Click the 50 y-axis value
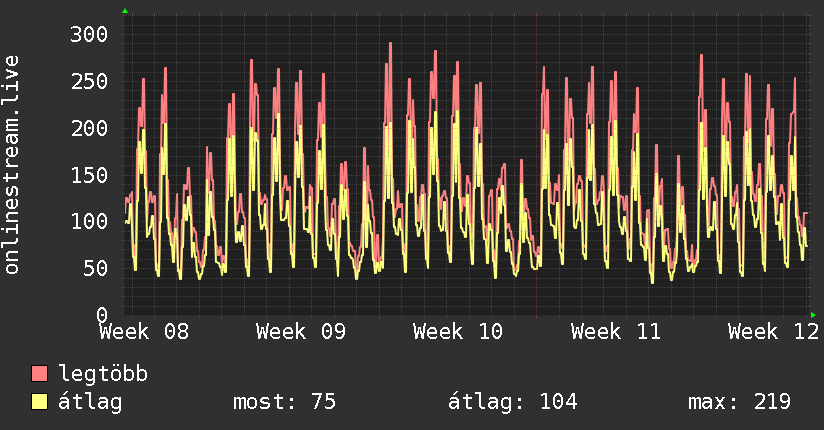The width and height of the screenshot is (824, 430). click(95, 269)
